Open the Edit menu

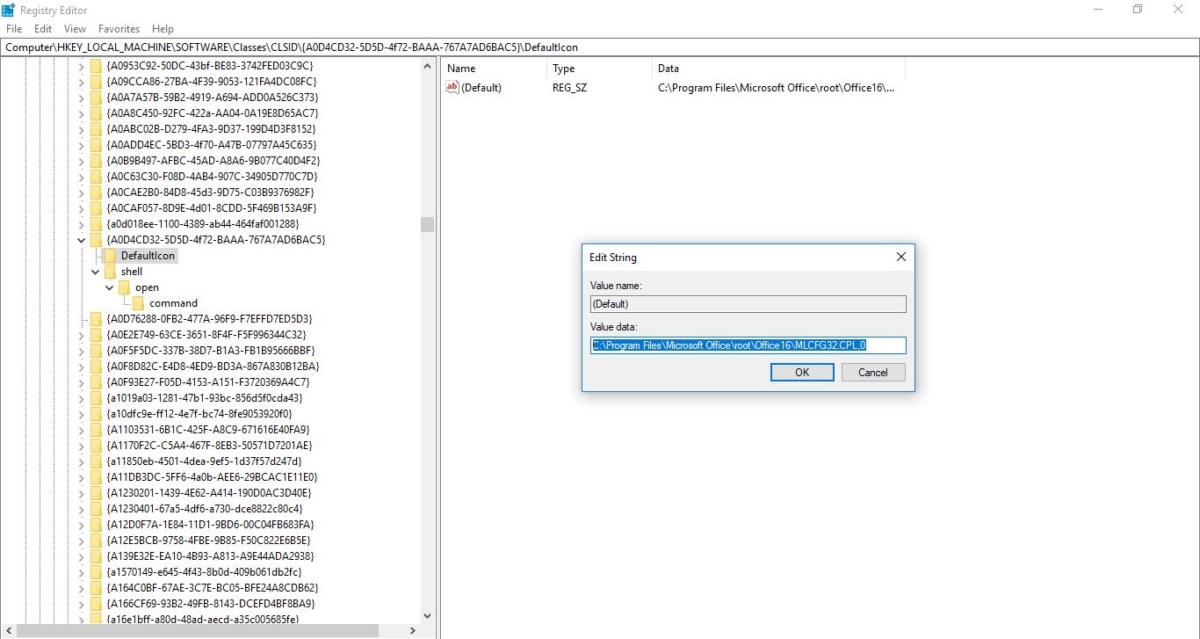[42, 28]
